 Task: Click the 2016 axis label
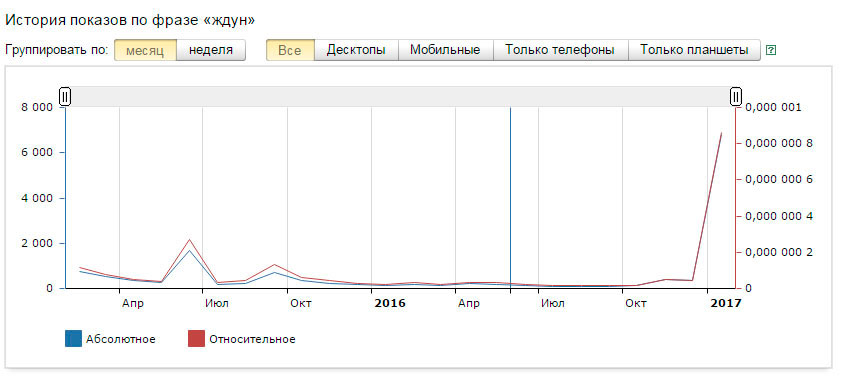coord(390,304)
